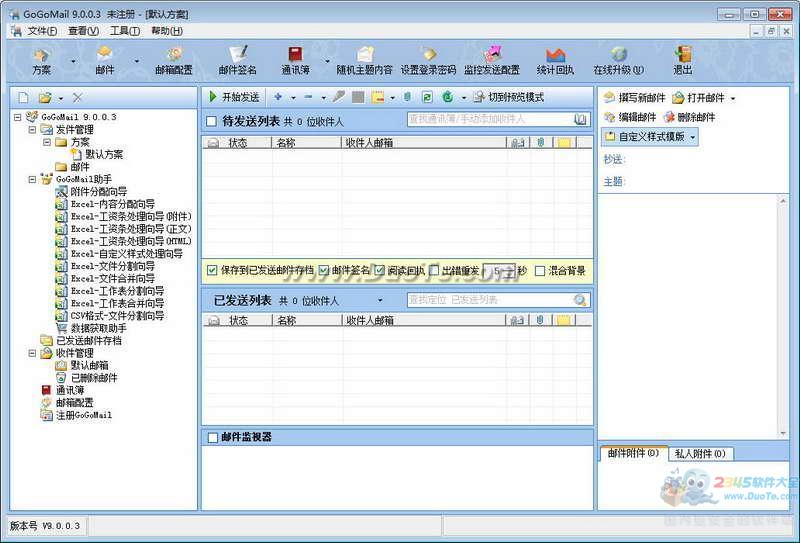Switch to the 邮件附件 (0) tab
The image size is (800, 543).
[x=633, y=453]
